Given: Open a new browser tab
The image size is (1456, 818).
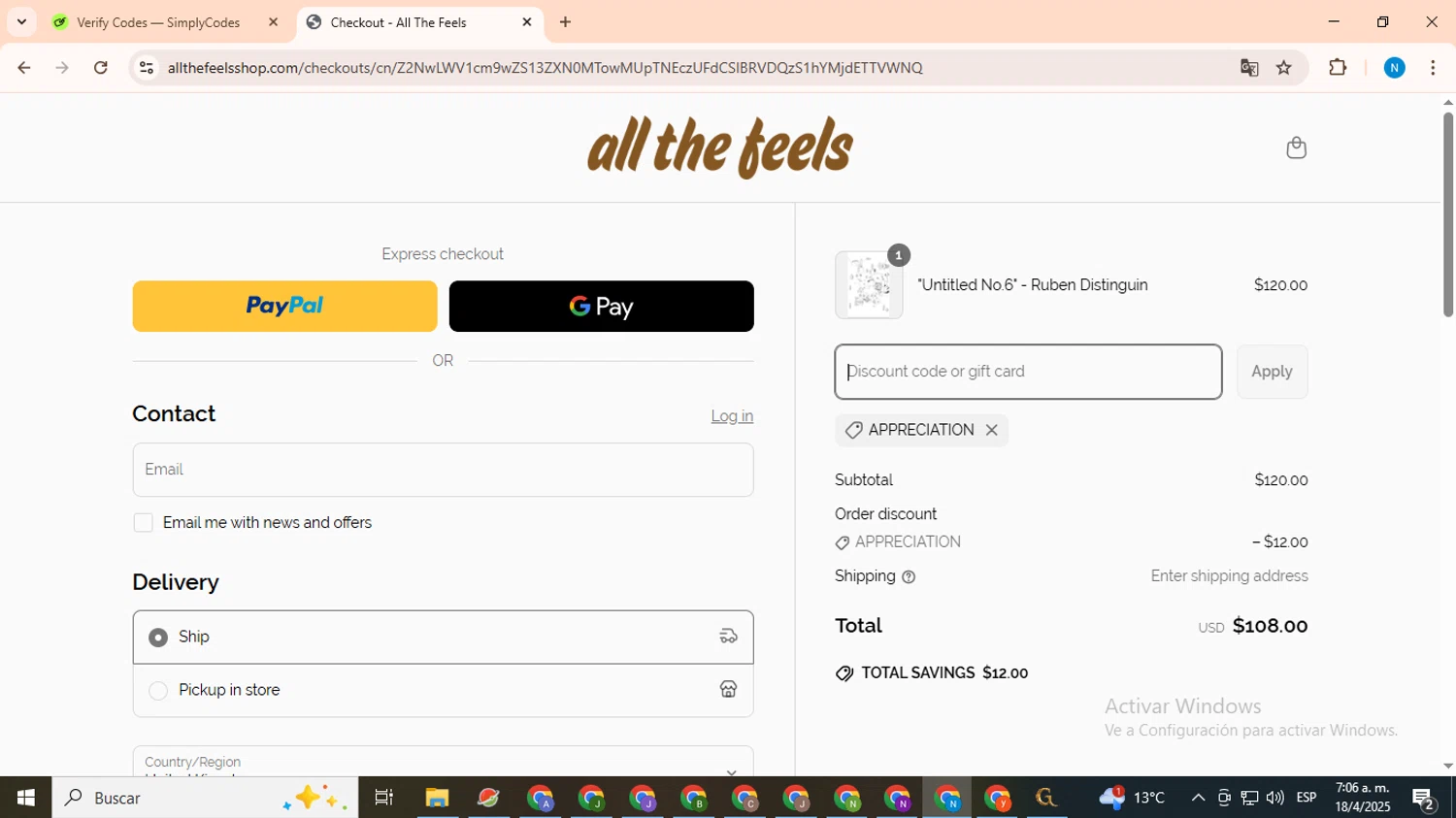Looking at the screenshot, I should coord(565,21).
